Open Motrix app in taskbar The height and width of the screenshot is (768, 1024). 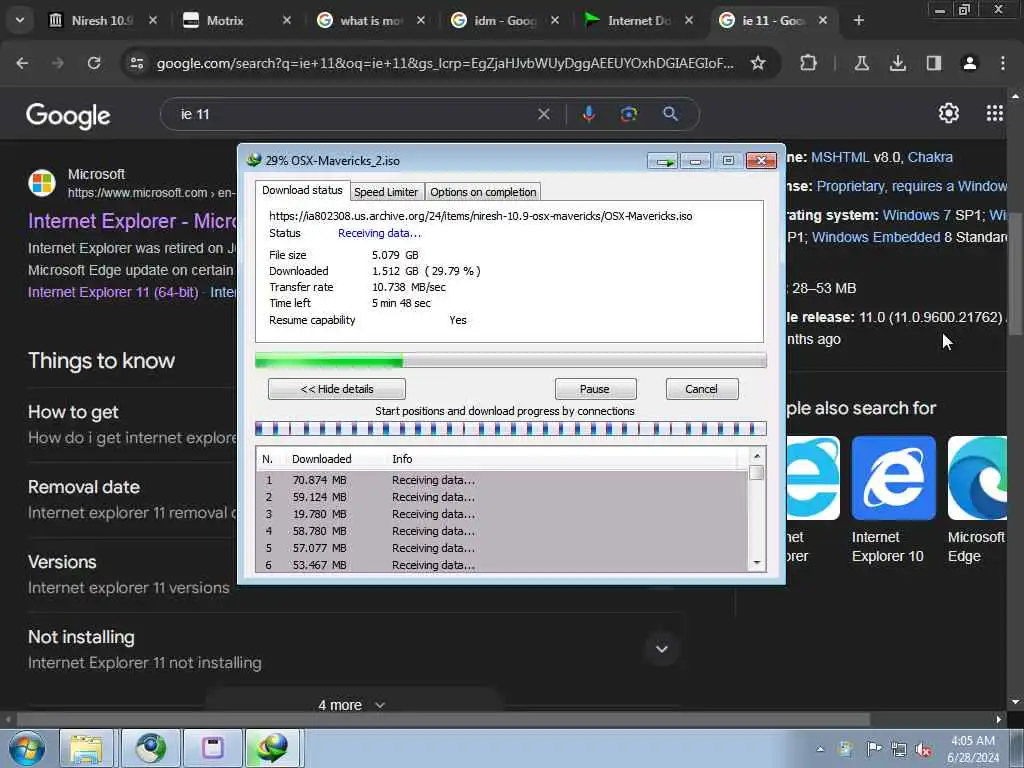(212, 748)
